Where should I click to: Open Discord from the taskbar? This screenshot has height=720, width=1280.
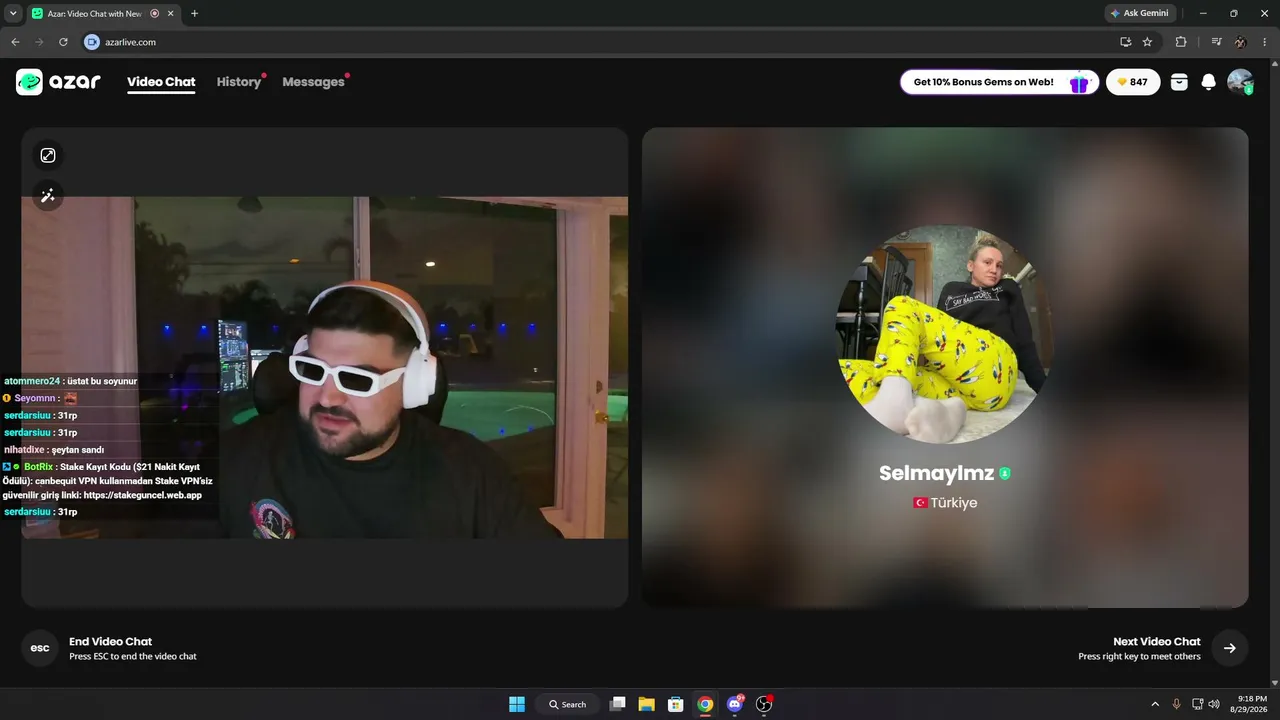point(735,704)
